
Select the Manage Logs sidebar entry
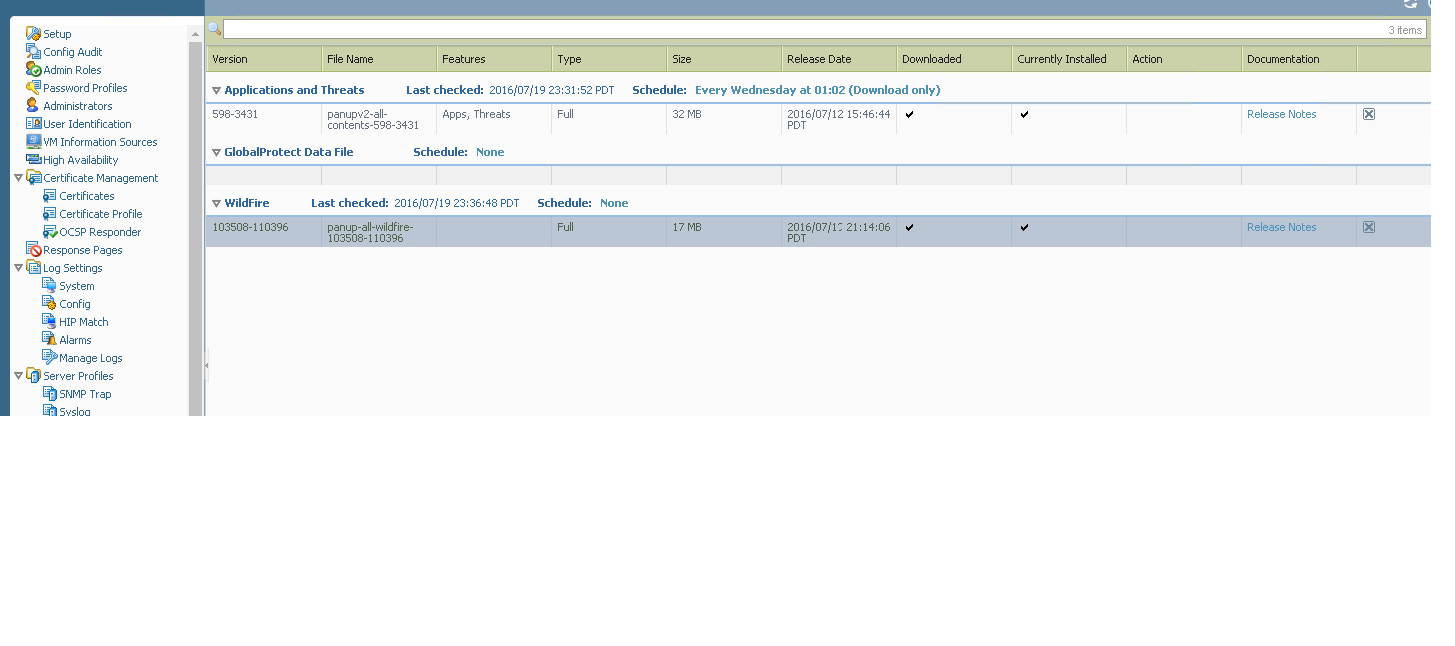[88, 357]
